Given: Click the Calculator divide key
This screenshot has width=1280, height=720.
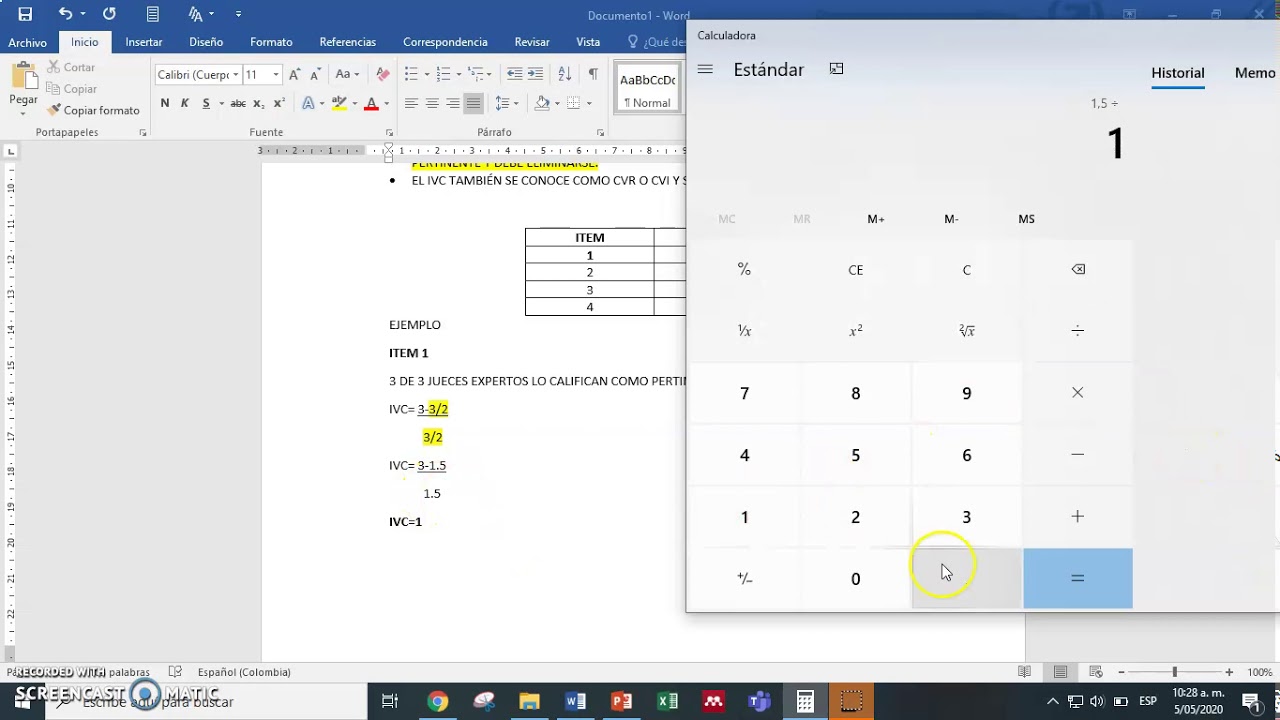Looking at the screenshot, I should pyautogui.click(x=1078, y=331).
